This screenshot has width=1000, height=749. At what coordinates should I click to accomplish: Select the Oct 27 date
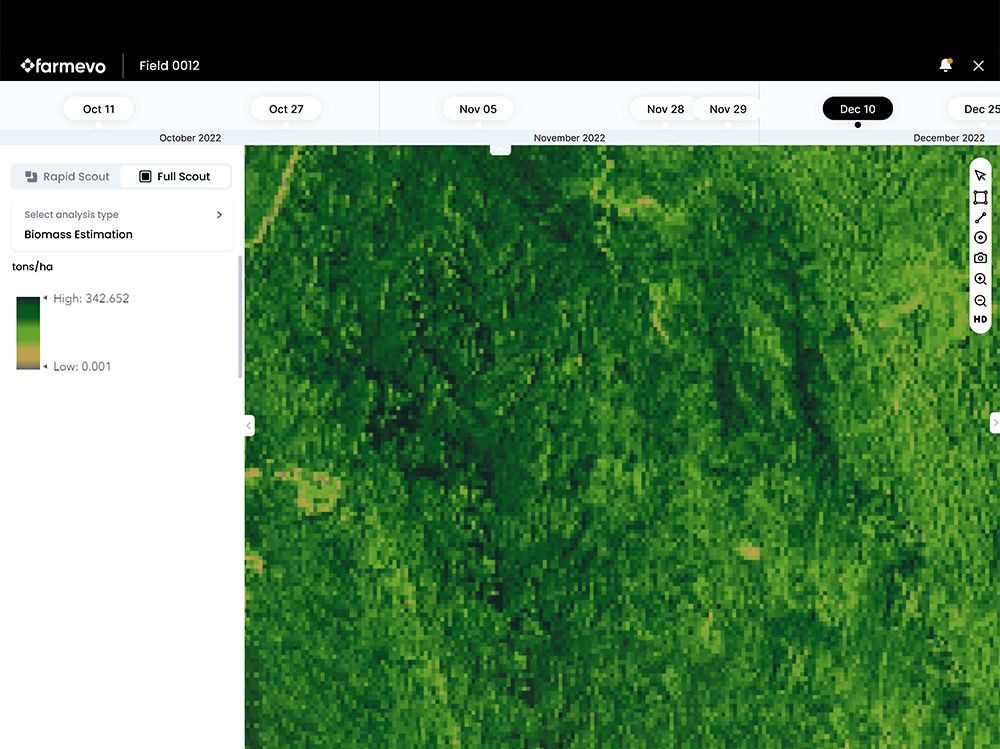coord(286,109)
